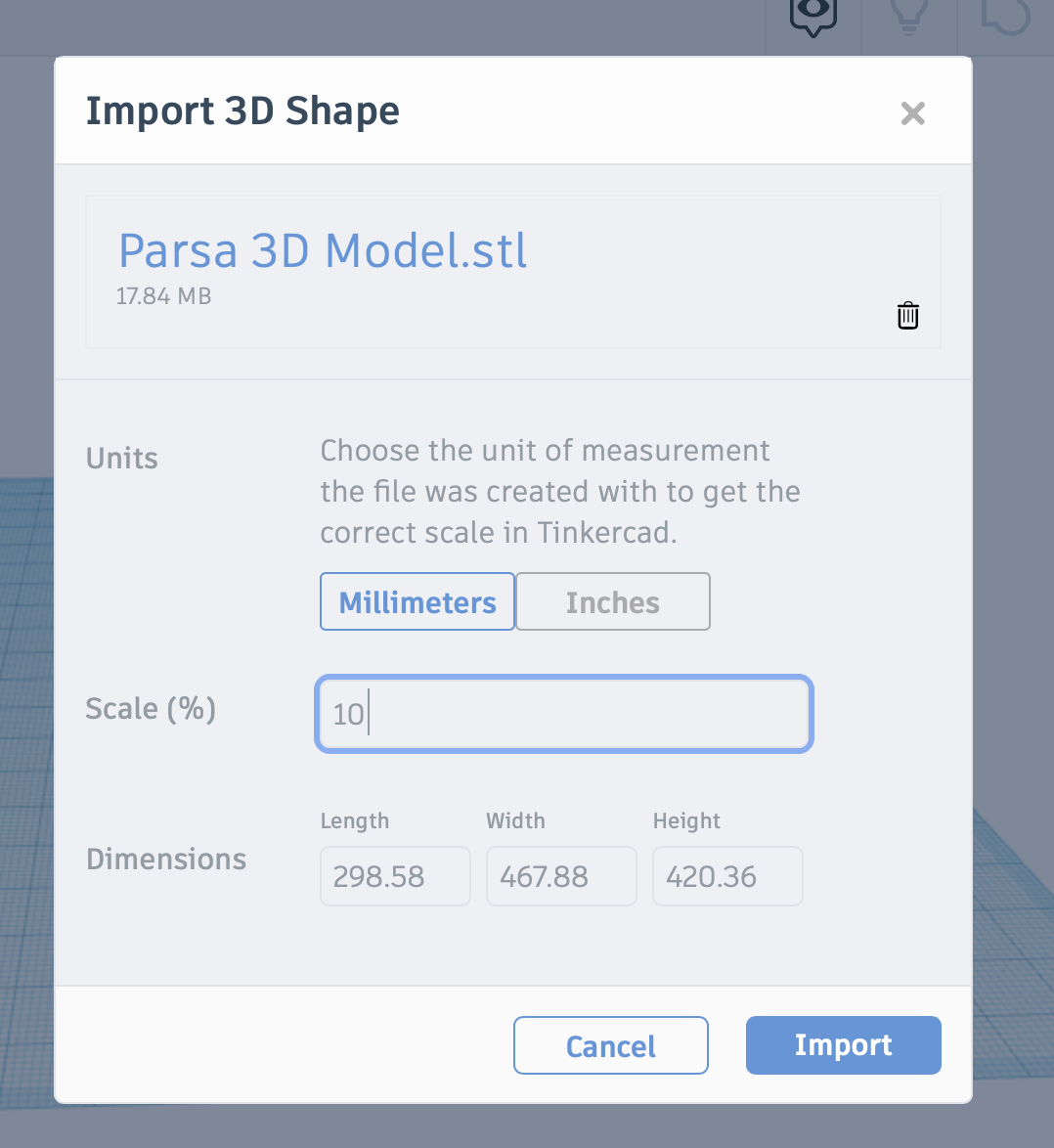Click the eye-in-speech-bubble notes icon

click(x=813, y=16)
